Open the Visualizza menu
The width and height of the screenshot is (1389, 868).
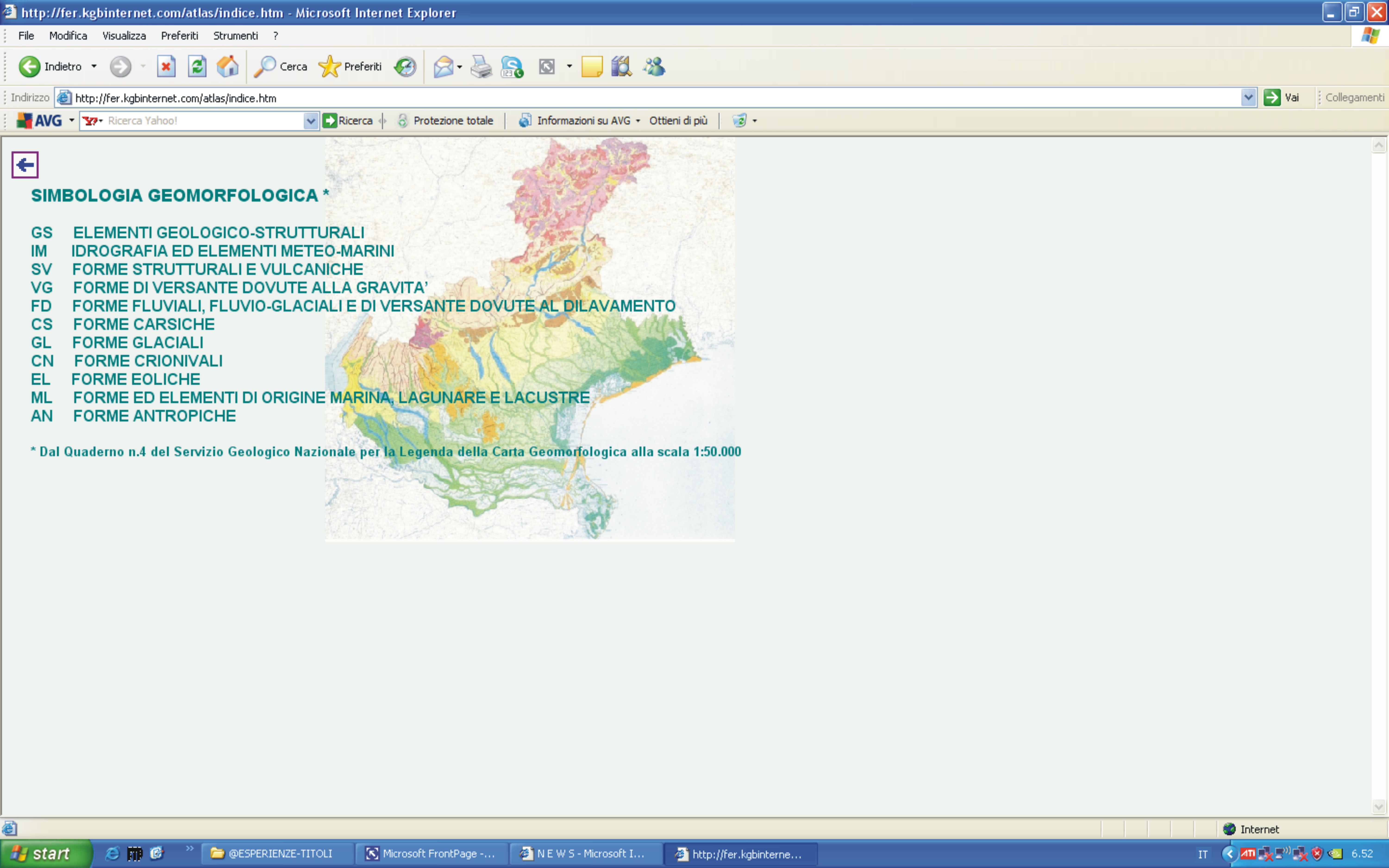pyautogui.click(x=124, y=36)
